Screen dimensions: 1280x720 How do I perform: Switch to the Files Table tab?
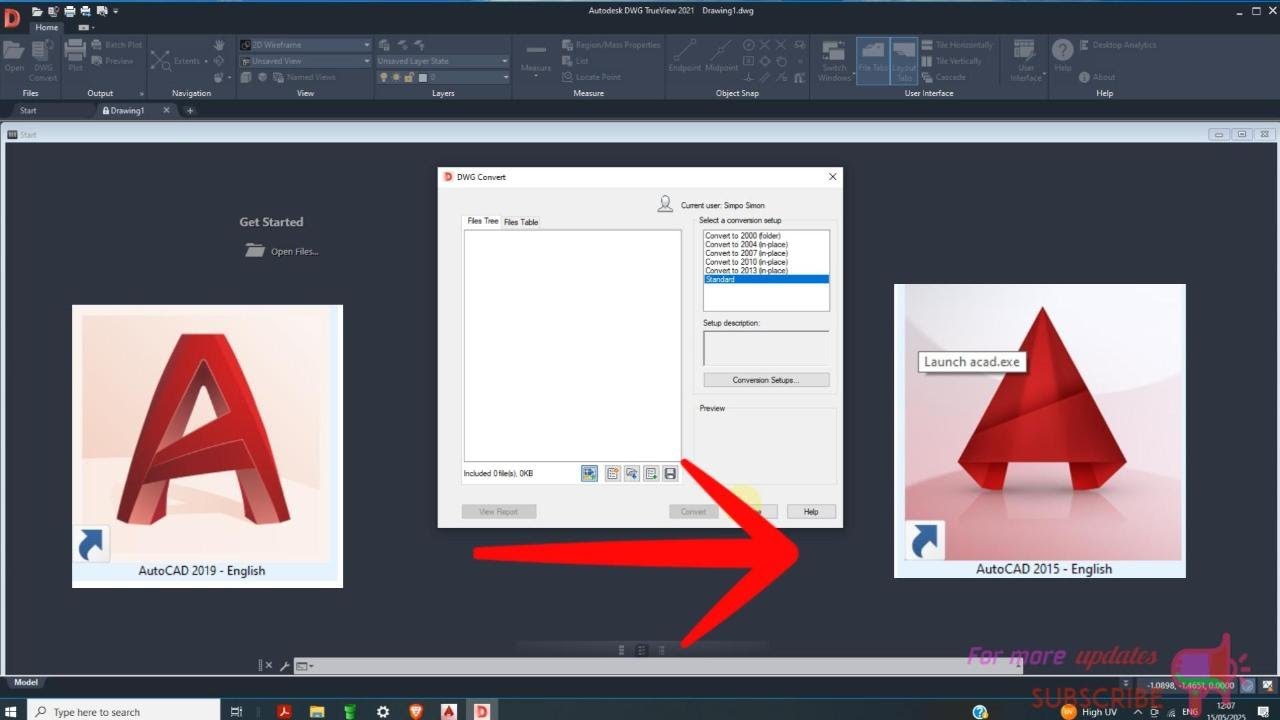pos(521,222)
